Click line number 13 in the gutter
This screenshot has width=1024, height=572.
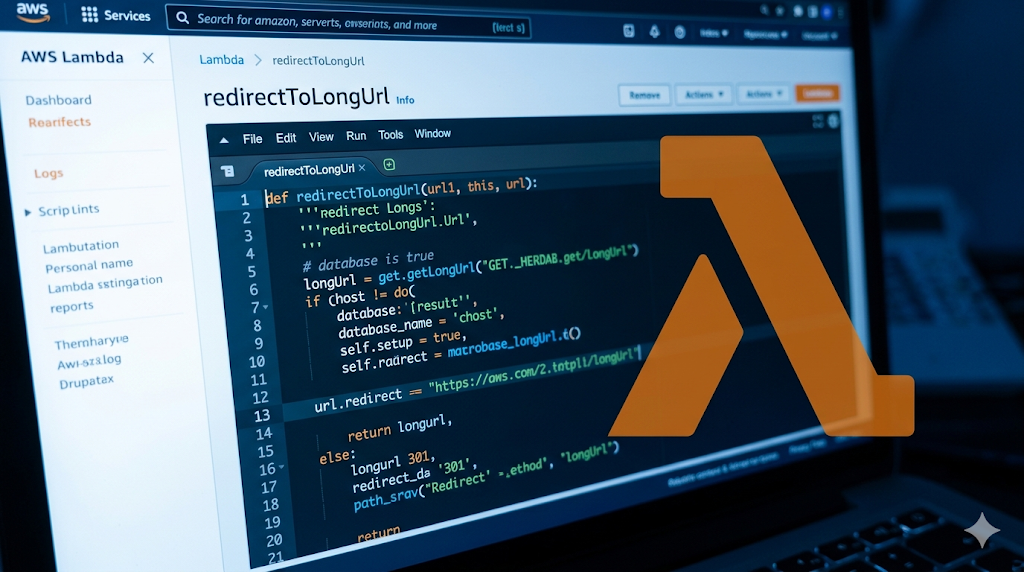tap(261, 415)
